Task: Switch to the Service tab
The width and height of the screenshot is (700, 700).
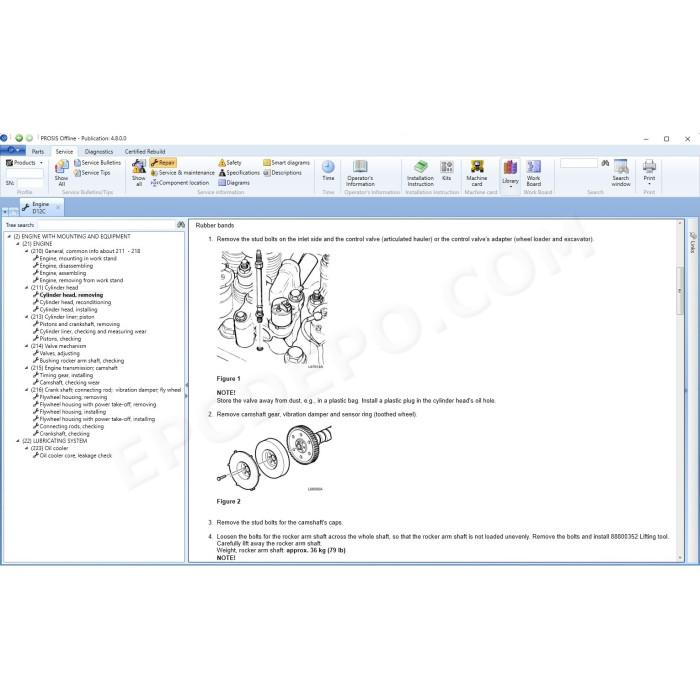Action: (x=64, y=151)
